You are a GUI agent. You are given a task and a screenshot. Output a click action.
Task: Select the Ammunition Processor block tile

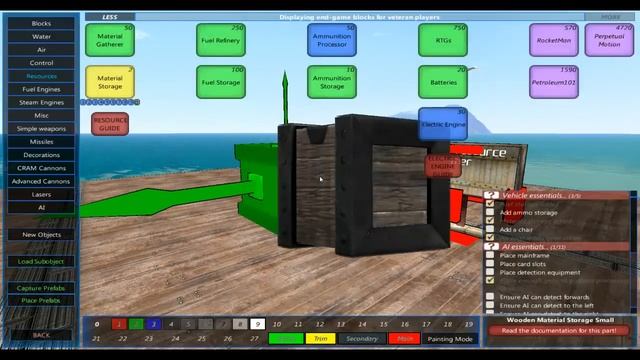point(332,40)
